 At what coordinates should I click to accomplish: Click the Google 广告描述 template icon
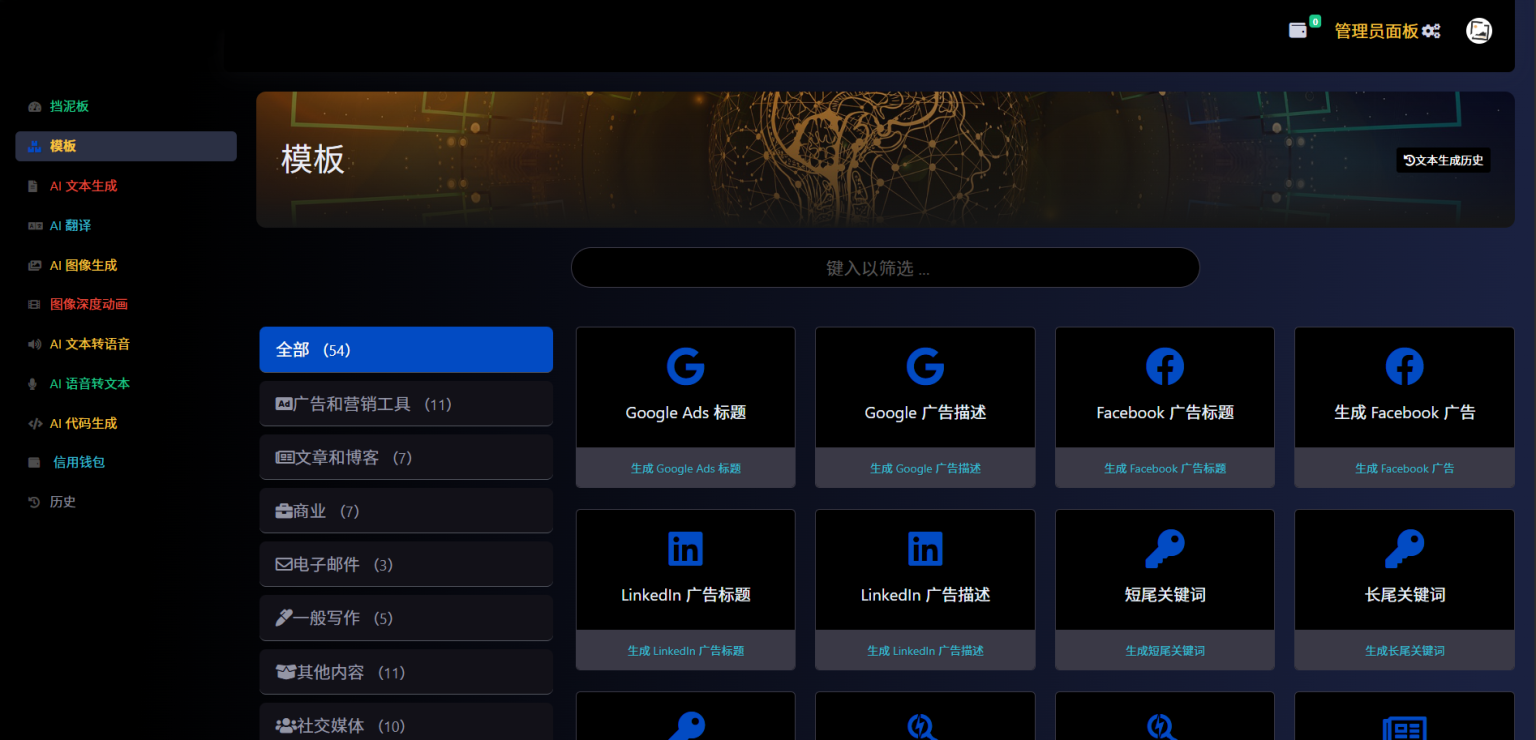[x=925, y=367]
